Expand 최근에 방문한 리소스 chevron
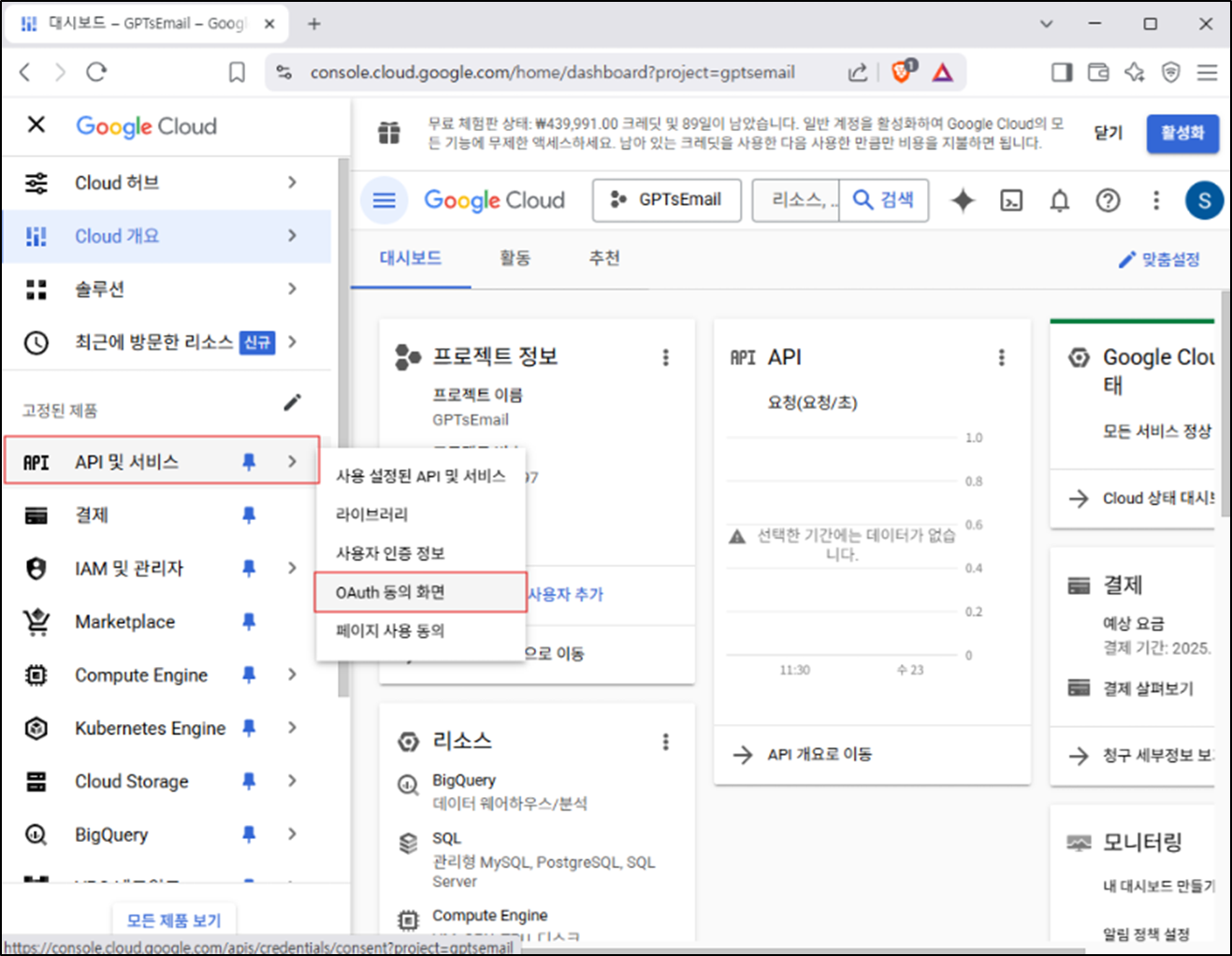Image resolution: width=1232 pixels, height=956 pixels. 292,342
